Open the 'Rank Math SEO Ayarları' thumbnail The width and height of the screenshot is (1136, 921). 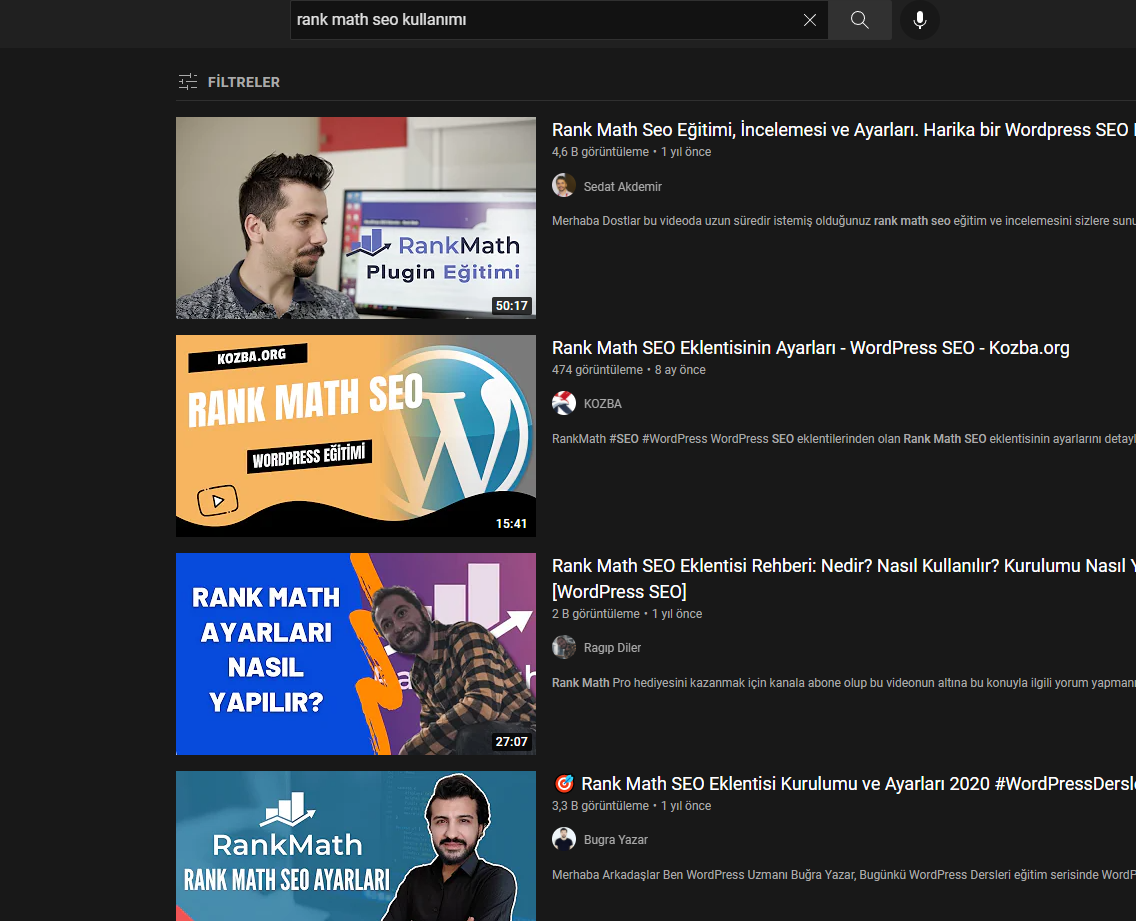[x=356, y=846]
